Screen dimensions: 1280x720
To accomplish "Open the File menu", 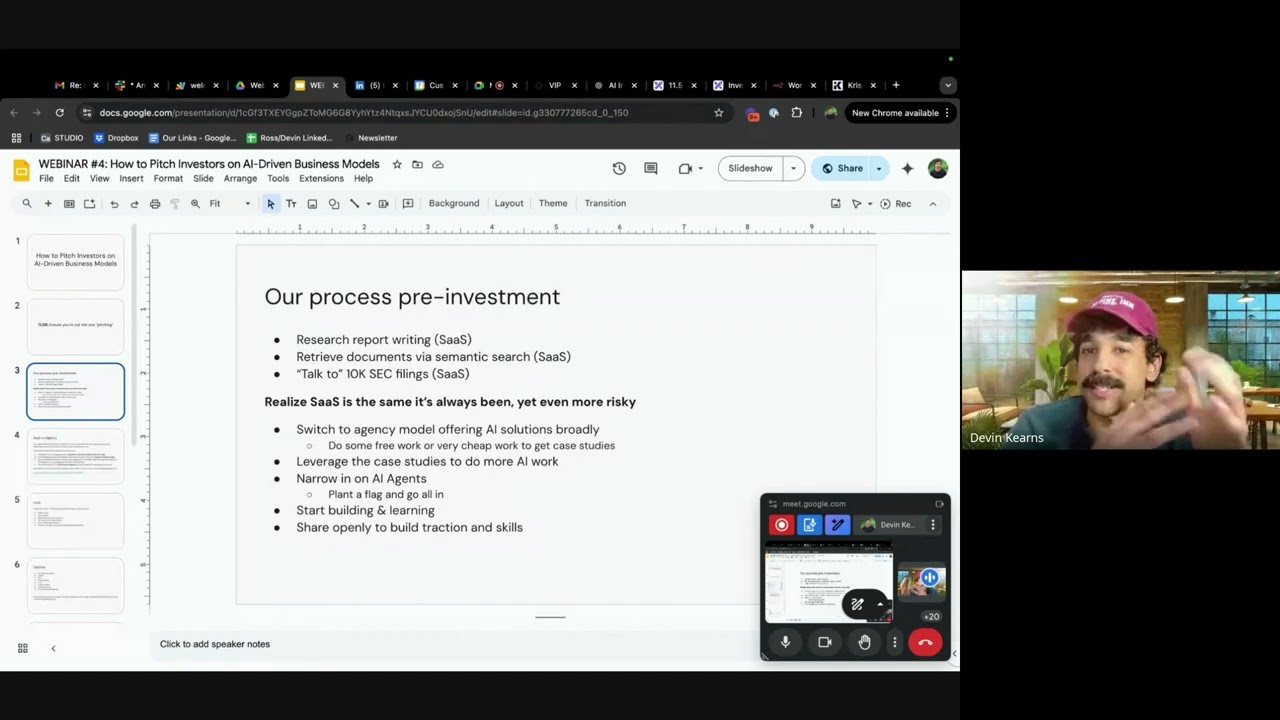I will pyautogui.click(x=46, y=179).
